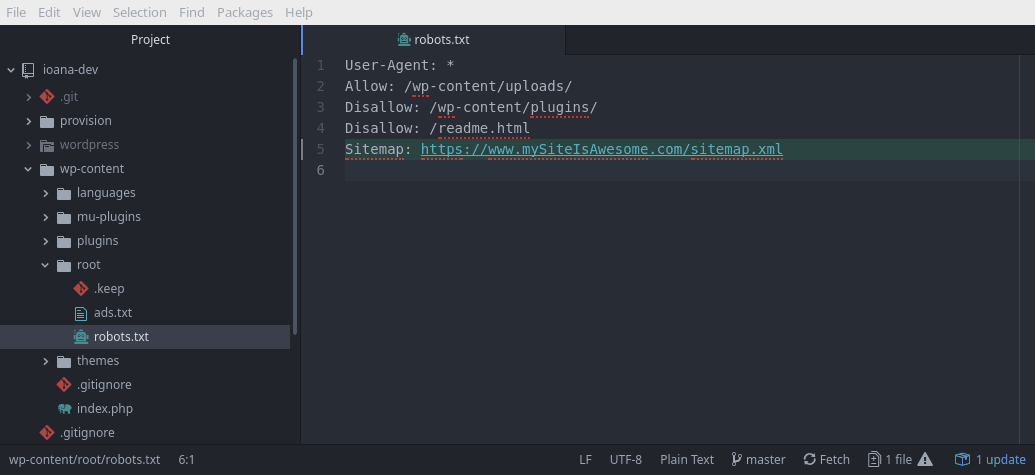The height and width of the screenshot is (475, 1035).
Task: Click the 1 update notification label
Action: [x=1001, y=459]
